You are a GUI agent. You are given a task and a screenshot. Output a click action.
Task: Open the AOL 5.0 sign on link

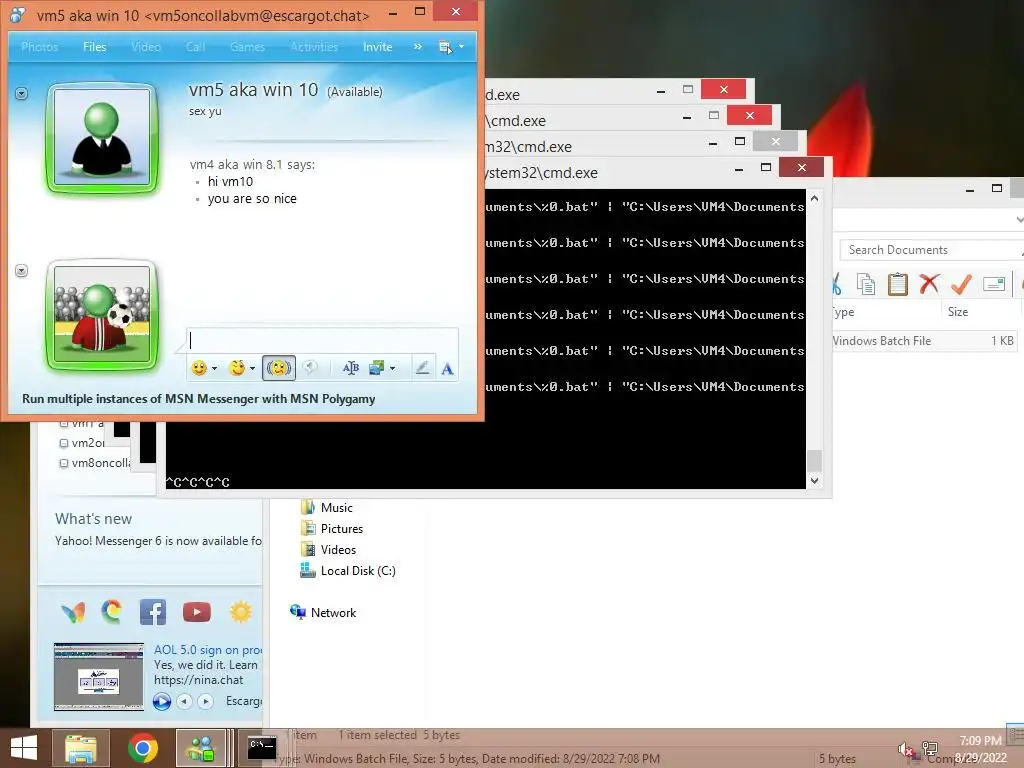[208, 650]
